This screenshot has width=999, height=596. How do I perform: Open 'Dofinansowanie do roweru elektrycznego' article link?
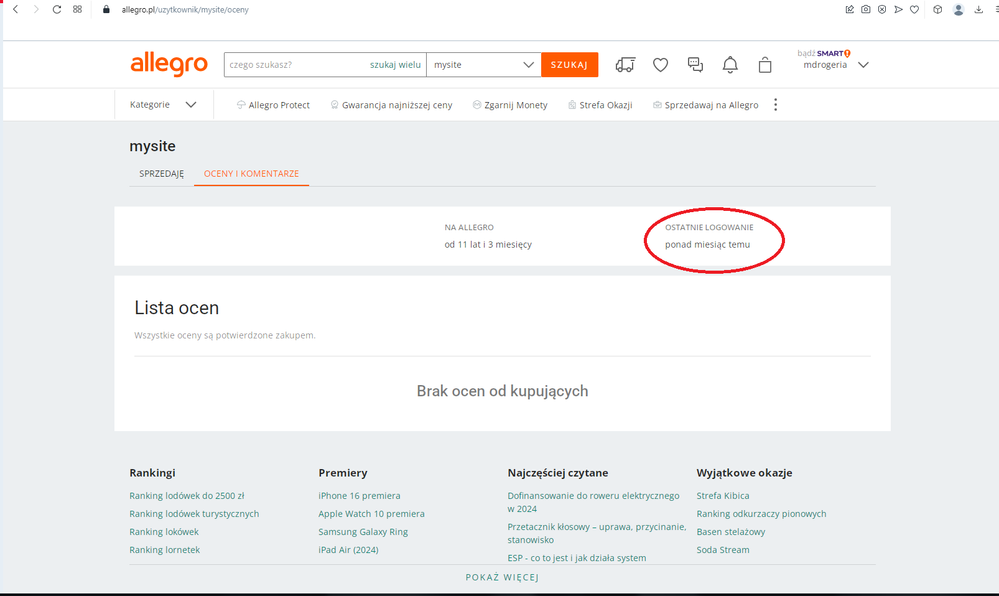coord(594,502)
